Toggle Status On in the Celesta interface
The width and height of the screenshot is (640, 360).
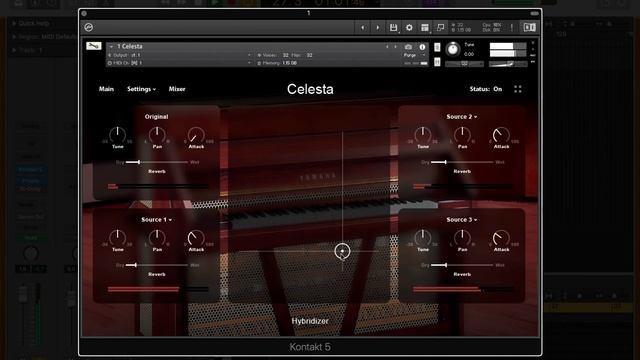coord(486,89)
